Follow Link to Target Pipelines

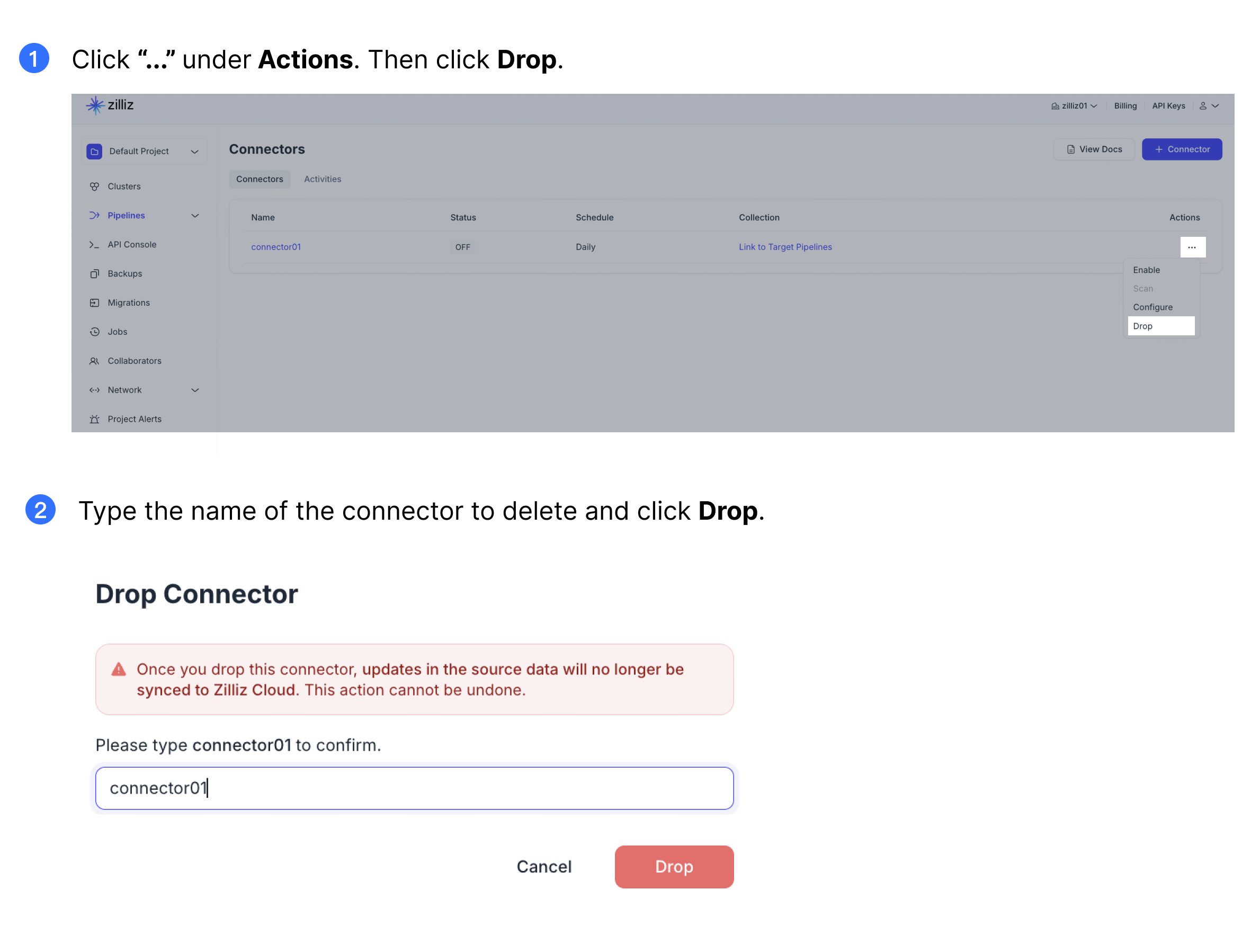[x=785, y=247]
